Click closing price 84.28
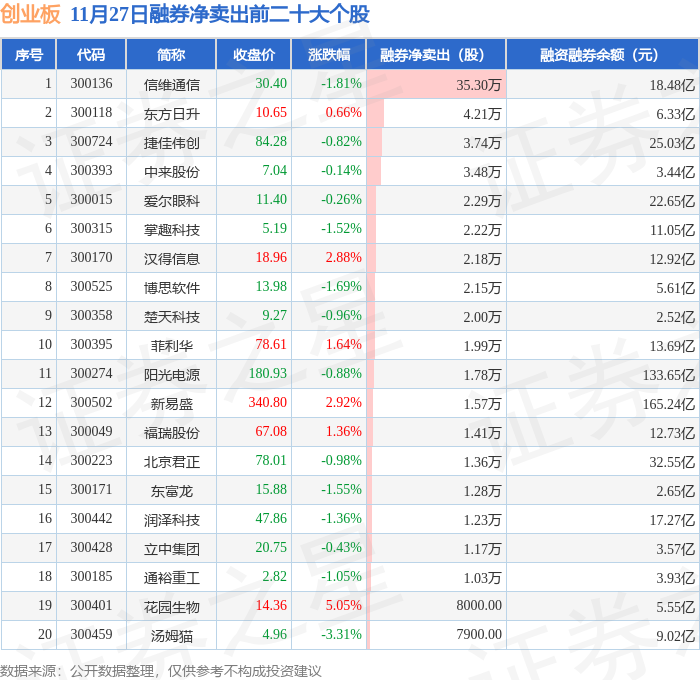 point(271,142)
